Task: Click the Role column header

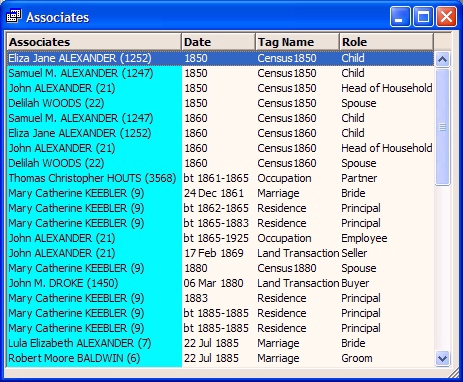Action: [x=386, y=42]
